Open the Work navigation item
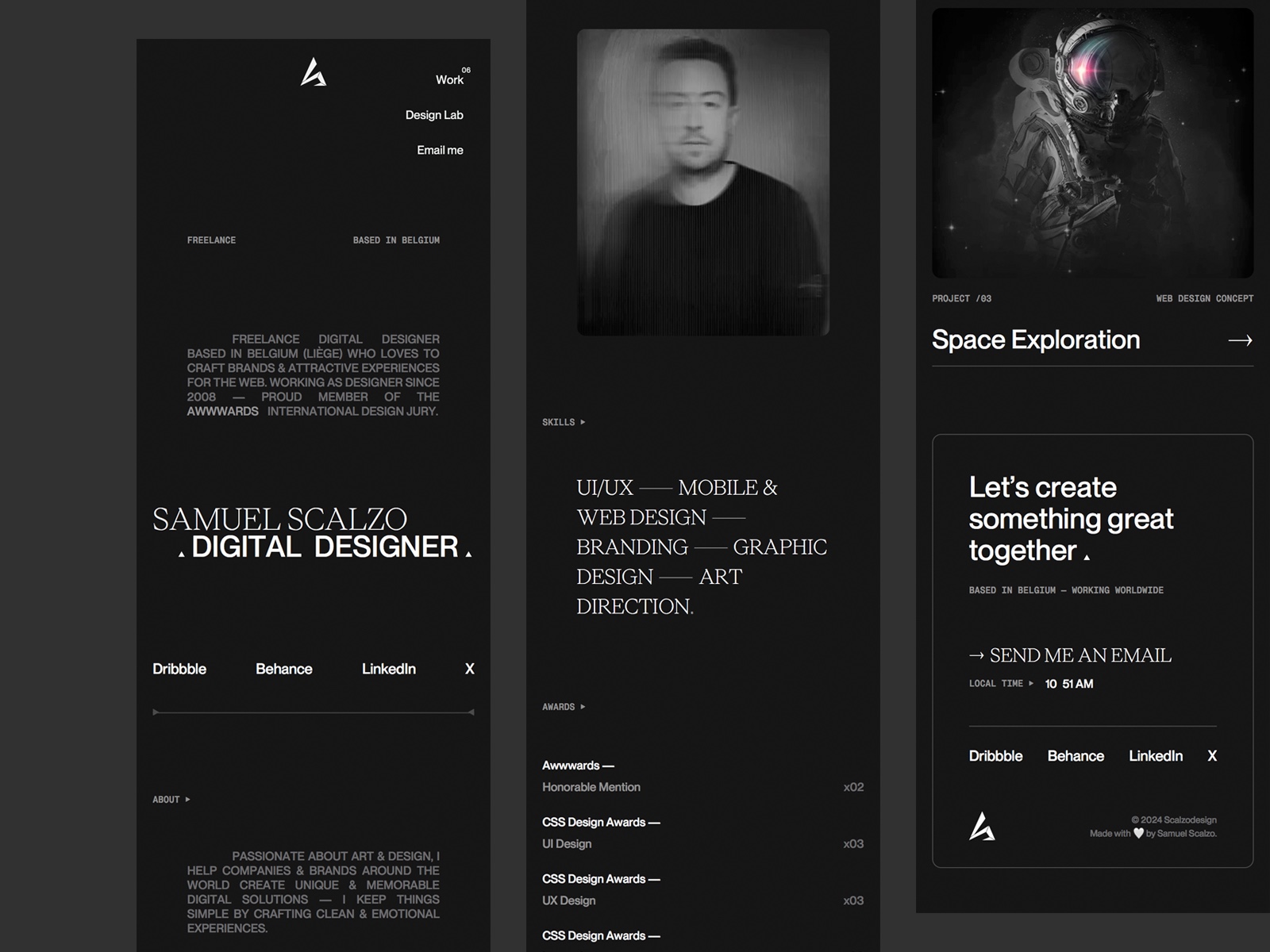This screenshot has width=1270, height=952. pos(448,80)
